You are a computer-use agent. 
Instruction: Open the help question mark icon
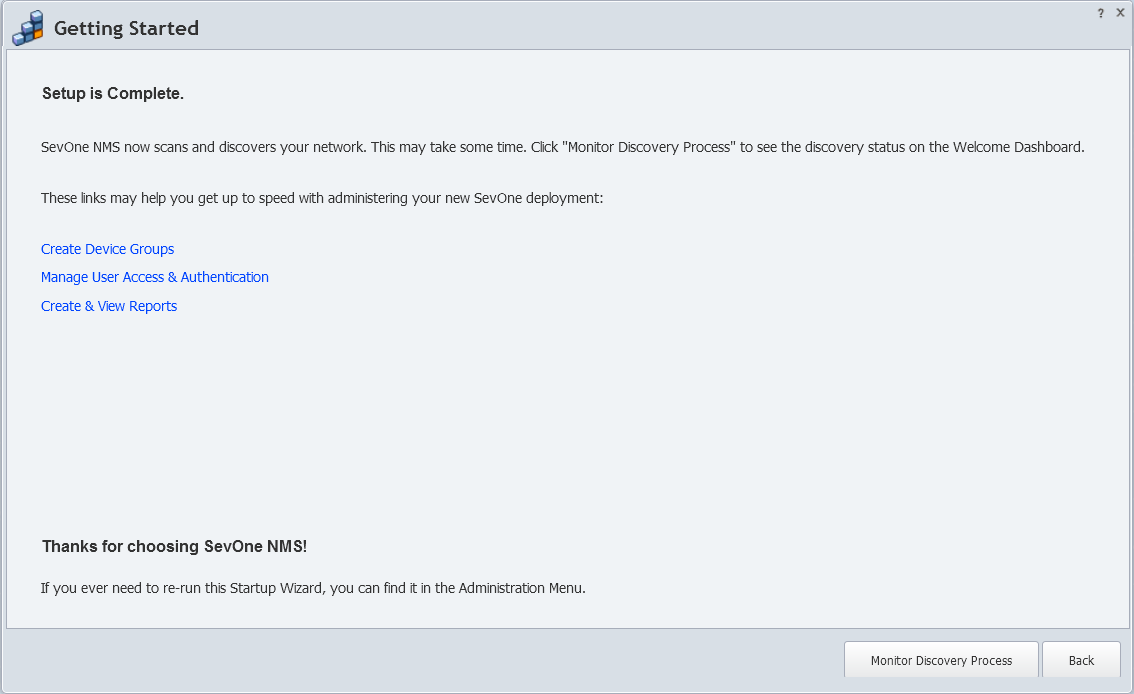(x=1101, y=13)
